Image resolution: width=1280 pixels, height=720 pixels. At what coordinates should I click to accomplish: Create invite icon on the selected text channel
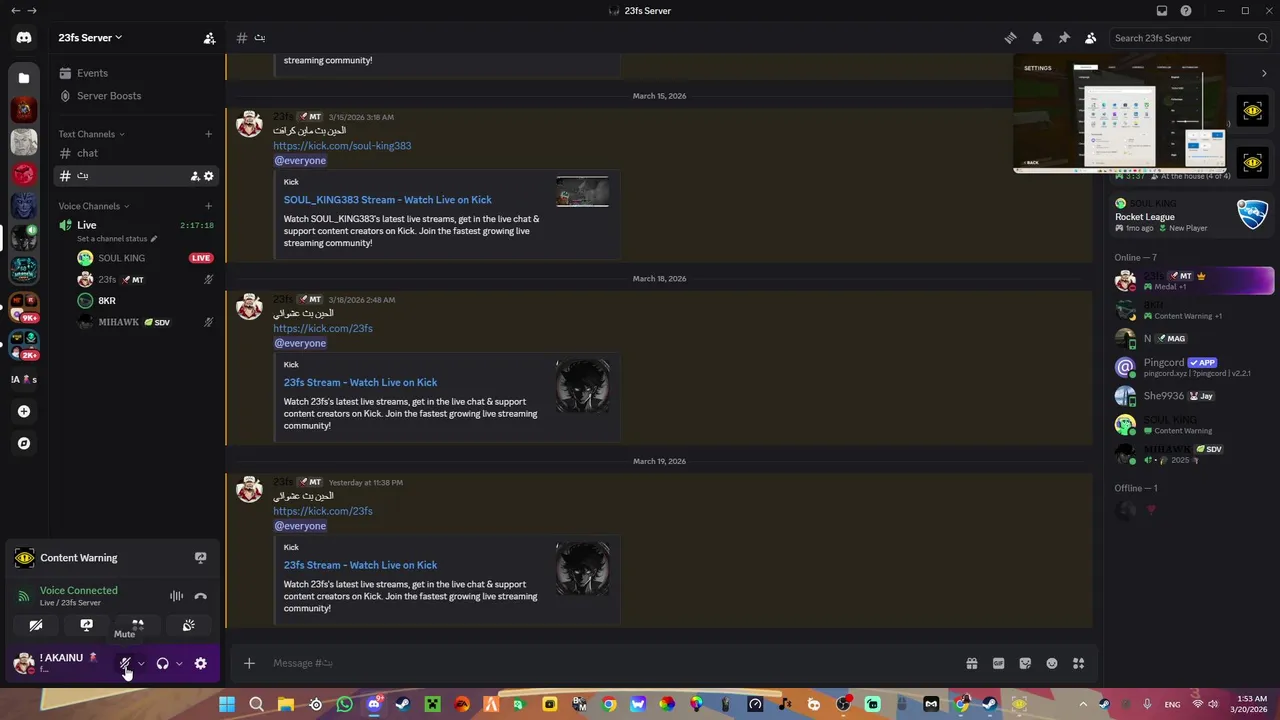(195, 176)
